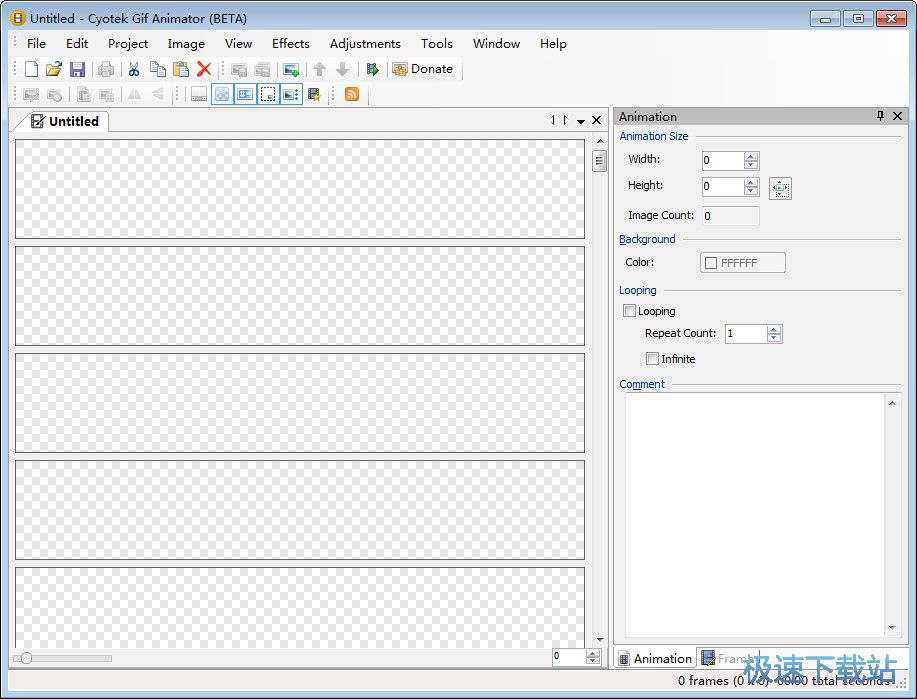
Task: Tick the Infinite checkbox
Action: point(652,359)
